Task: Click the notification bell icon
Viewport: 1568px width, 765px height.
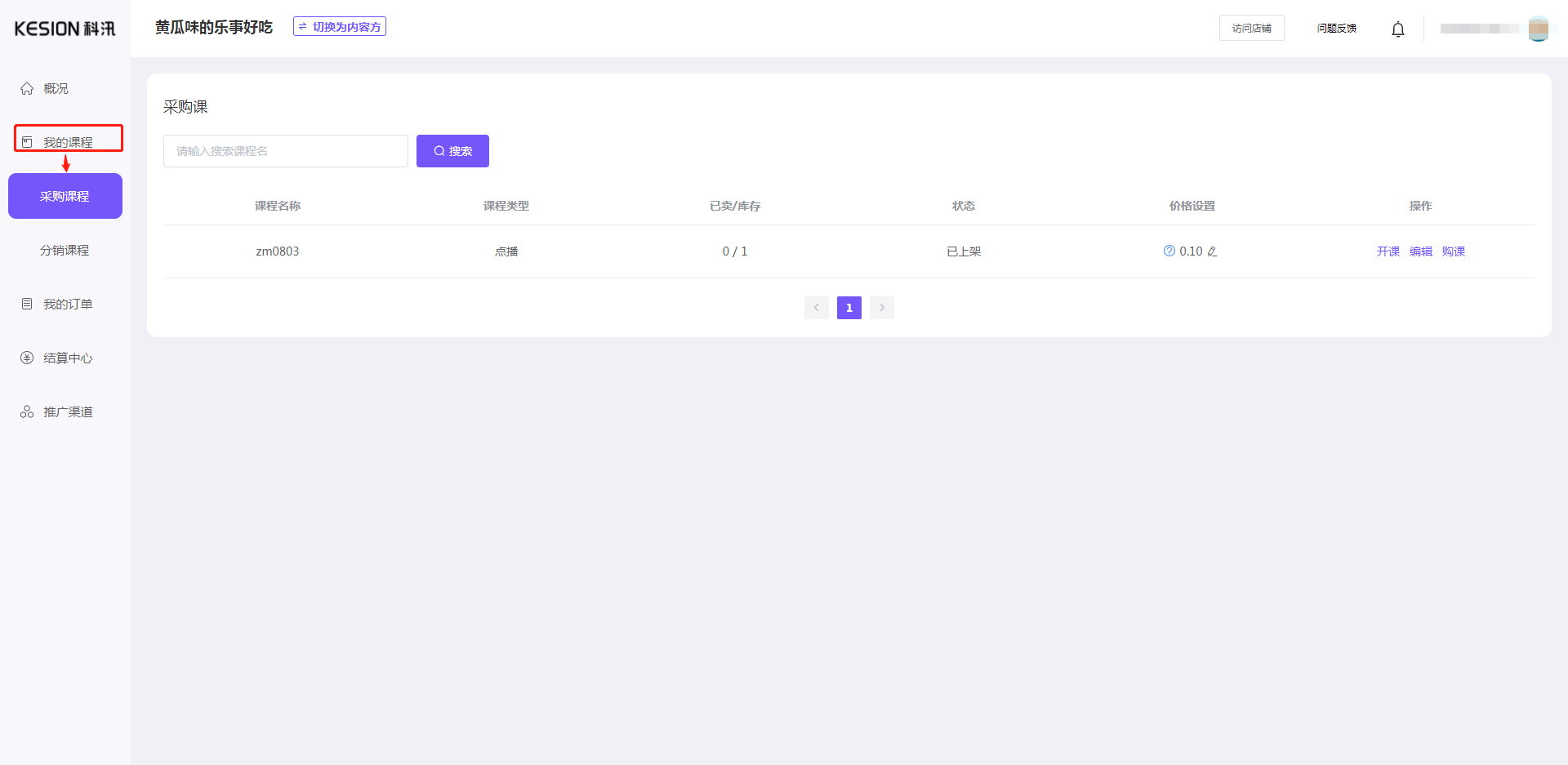Action: click(x=1397, y=29)
